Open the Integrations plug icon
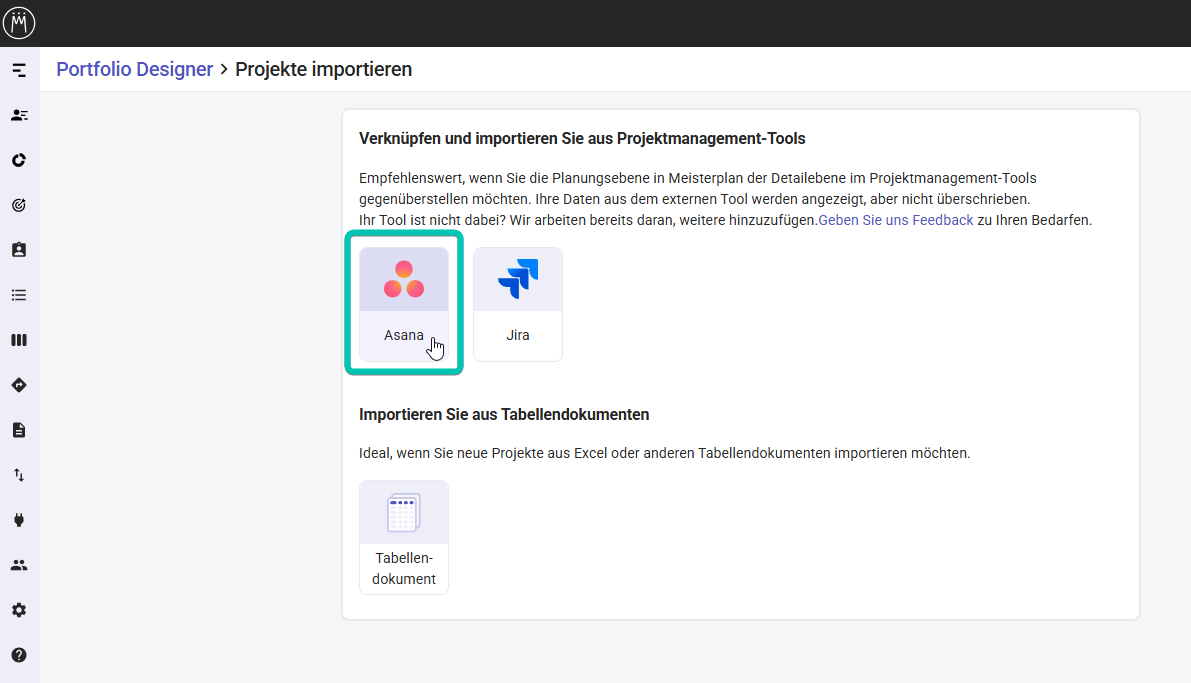Viewport: 1191px width, 683px height. coord(18,519)
